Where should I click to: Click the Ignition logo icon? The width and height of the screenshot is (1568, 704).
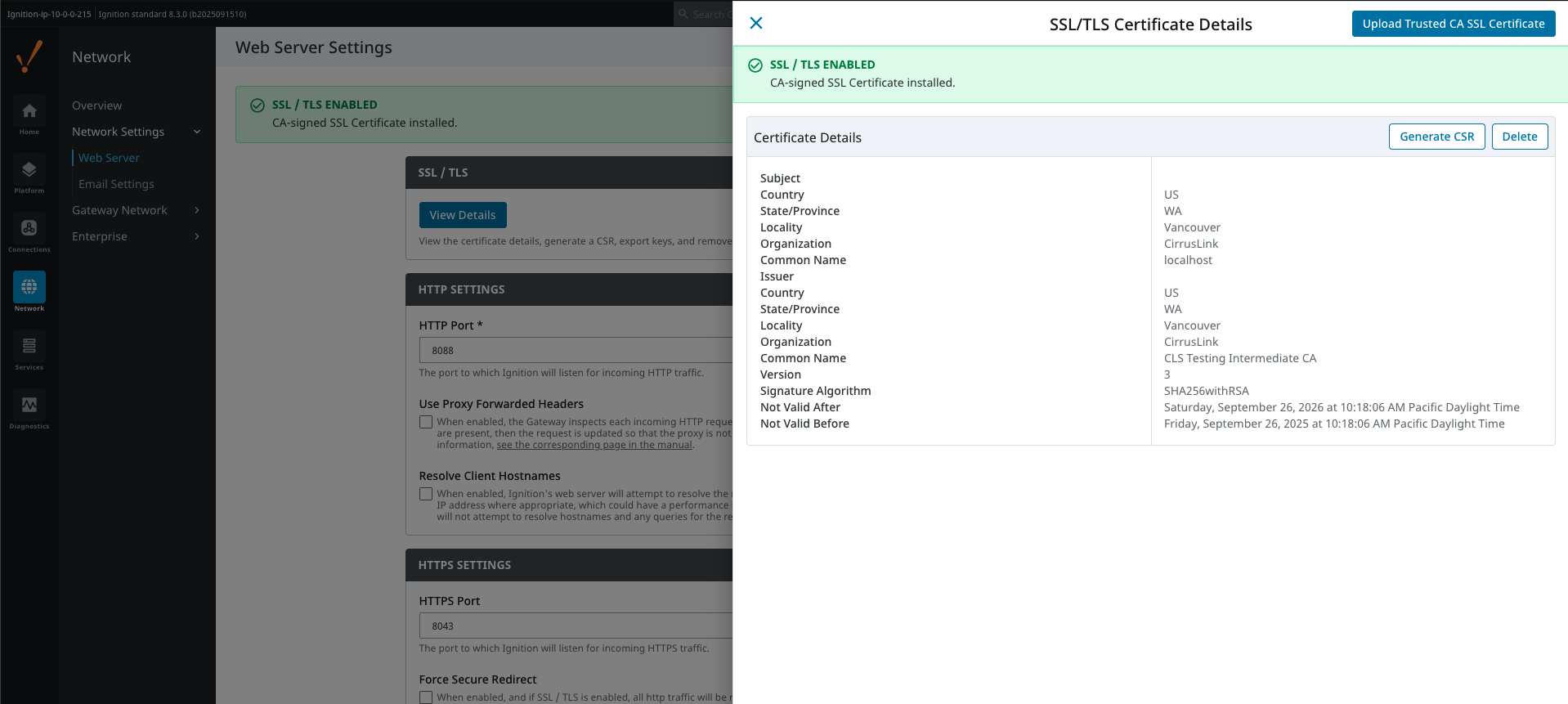[x=29, y=57]
